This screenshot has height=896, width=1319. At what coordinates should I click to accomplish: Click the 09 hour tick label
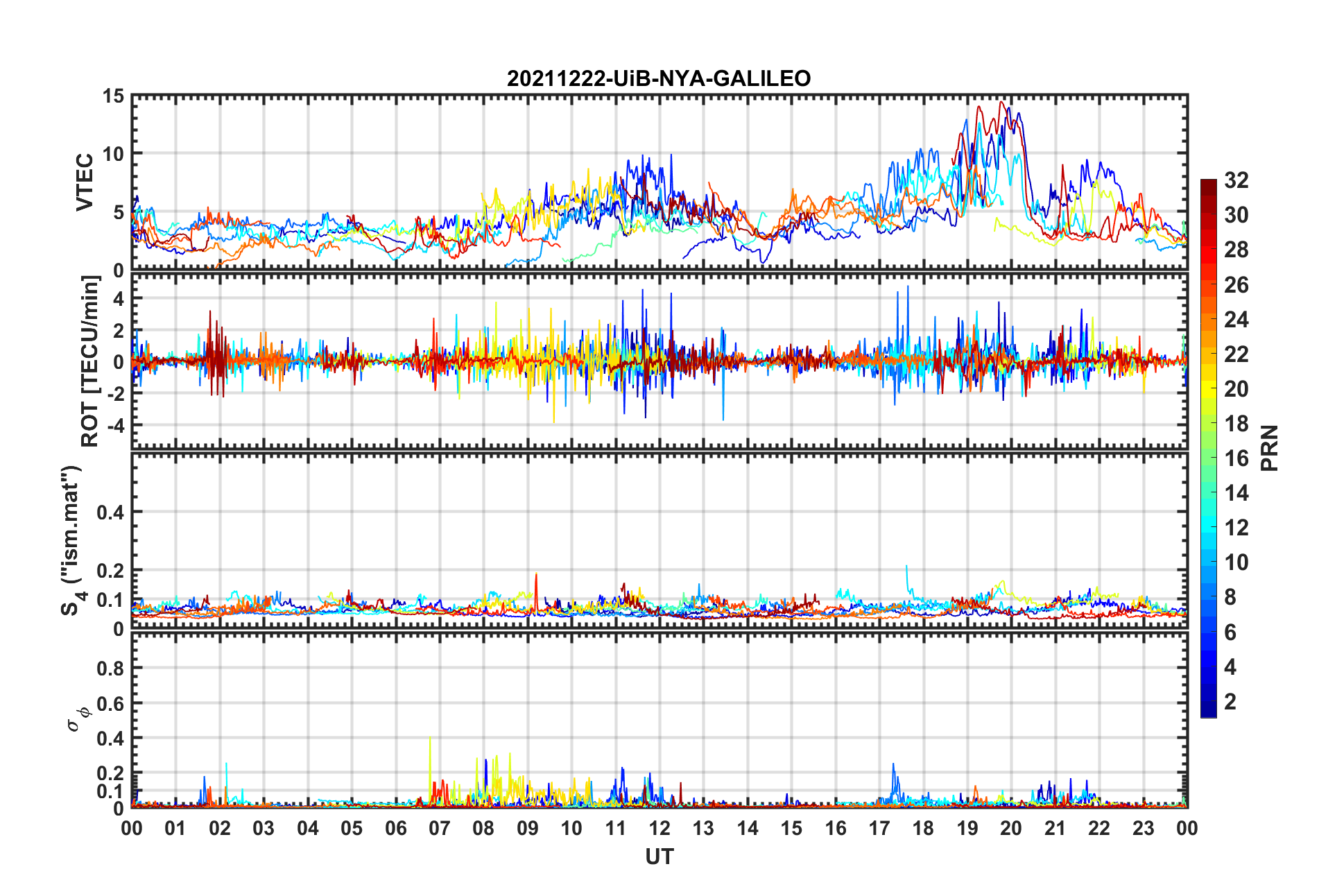point(528,828)
